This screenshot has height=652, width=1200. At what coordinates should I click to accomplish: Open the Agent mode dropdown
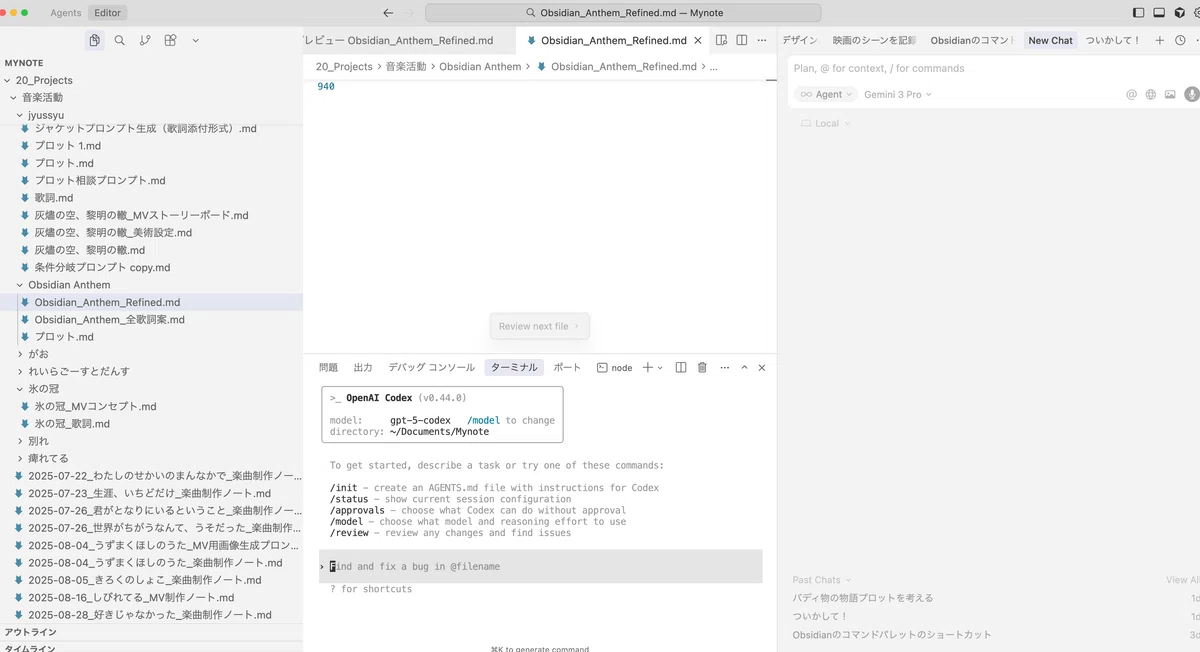827,94
